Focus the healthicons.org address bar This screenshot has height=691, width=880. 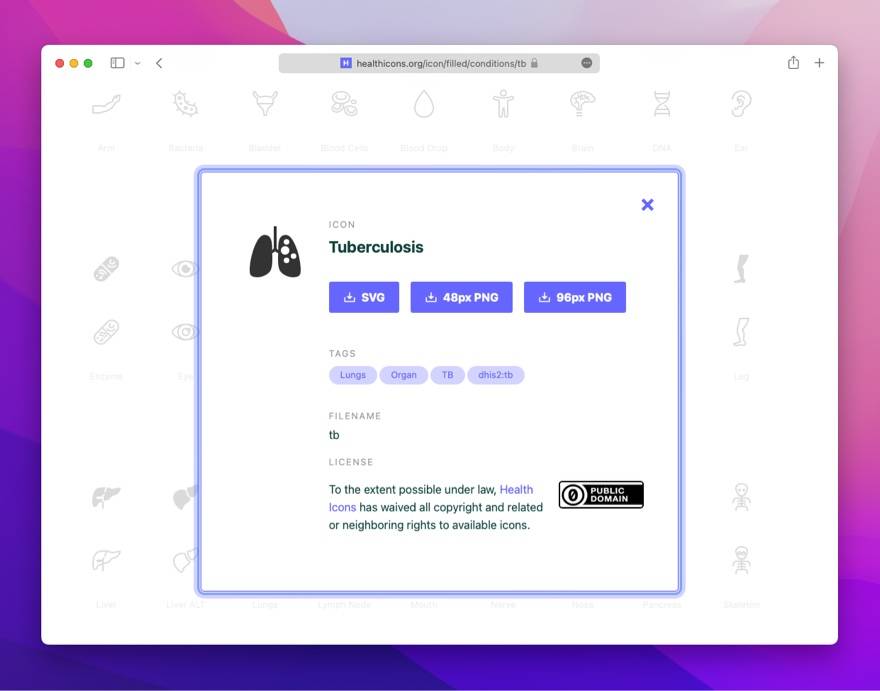click(x=439, y=63)
